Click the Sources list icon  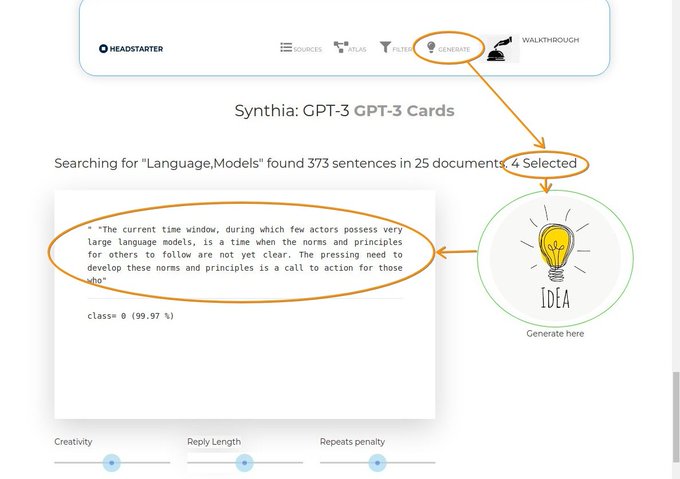point(286,47)
